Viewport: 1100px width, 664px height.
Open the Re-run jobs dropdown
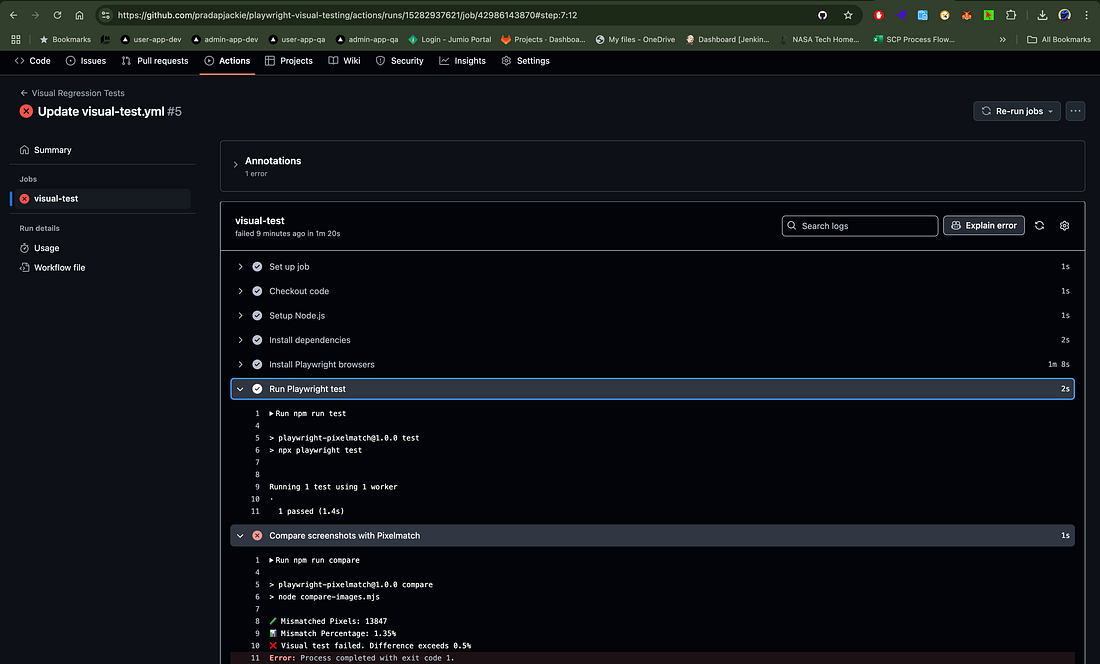1017,111
